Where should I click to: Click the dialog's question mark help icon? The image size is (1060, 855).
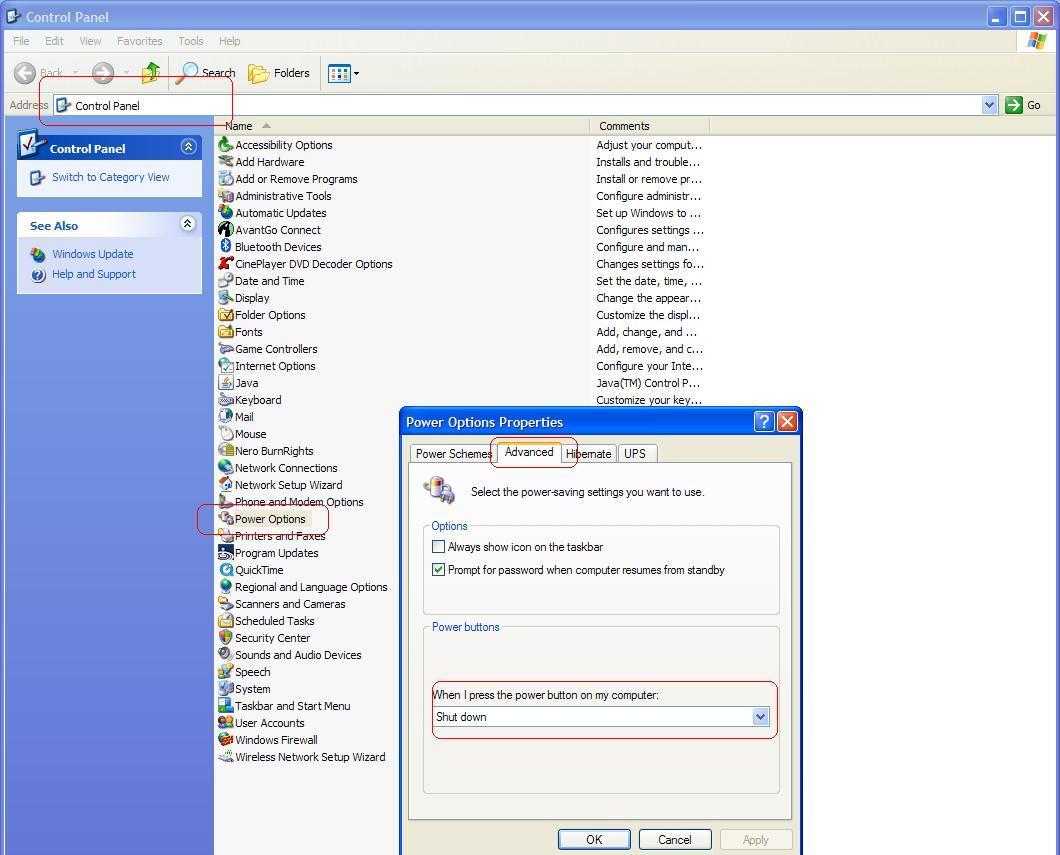click(x=763, y=422)
